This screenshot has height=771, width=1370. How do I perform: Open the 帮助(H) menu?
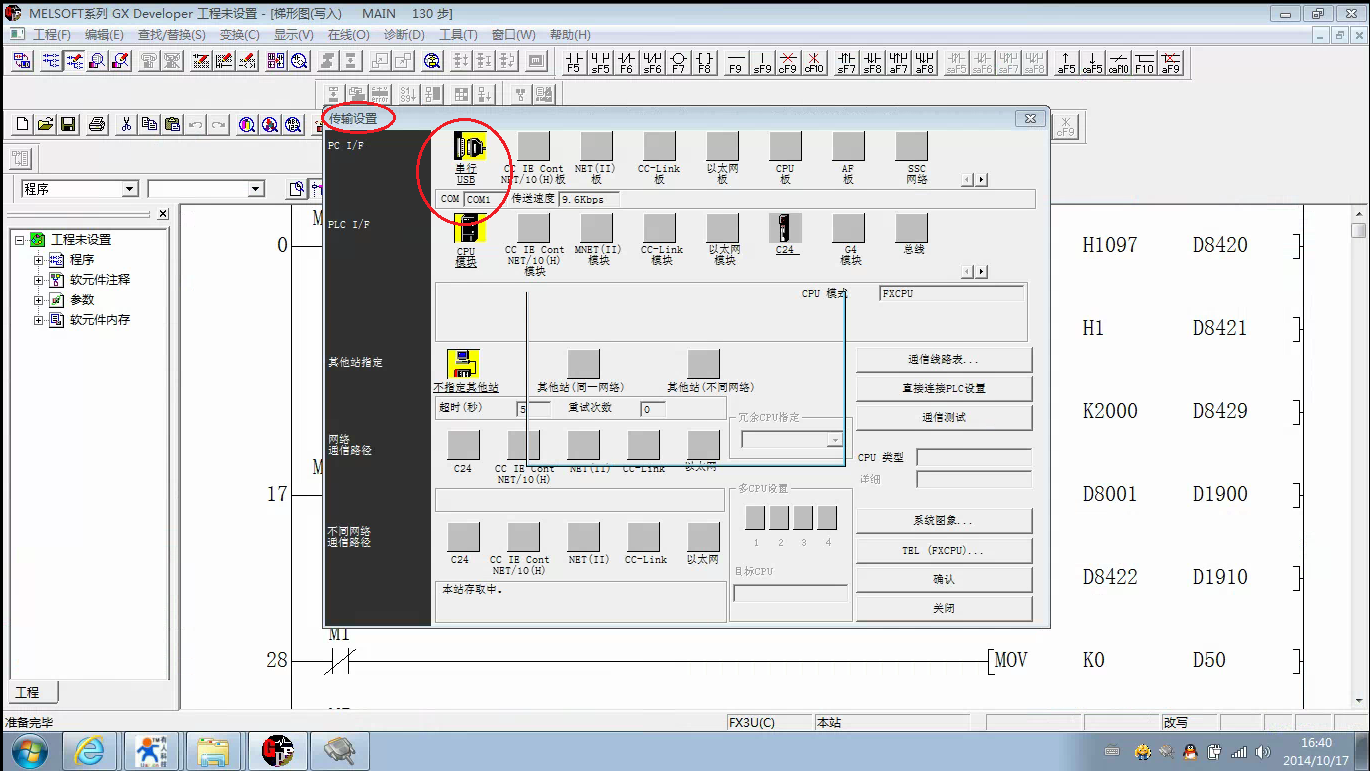[570, 34]
